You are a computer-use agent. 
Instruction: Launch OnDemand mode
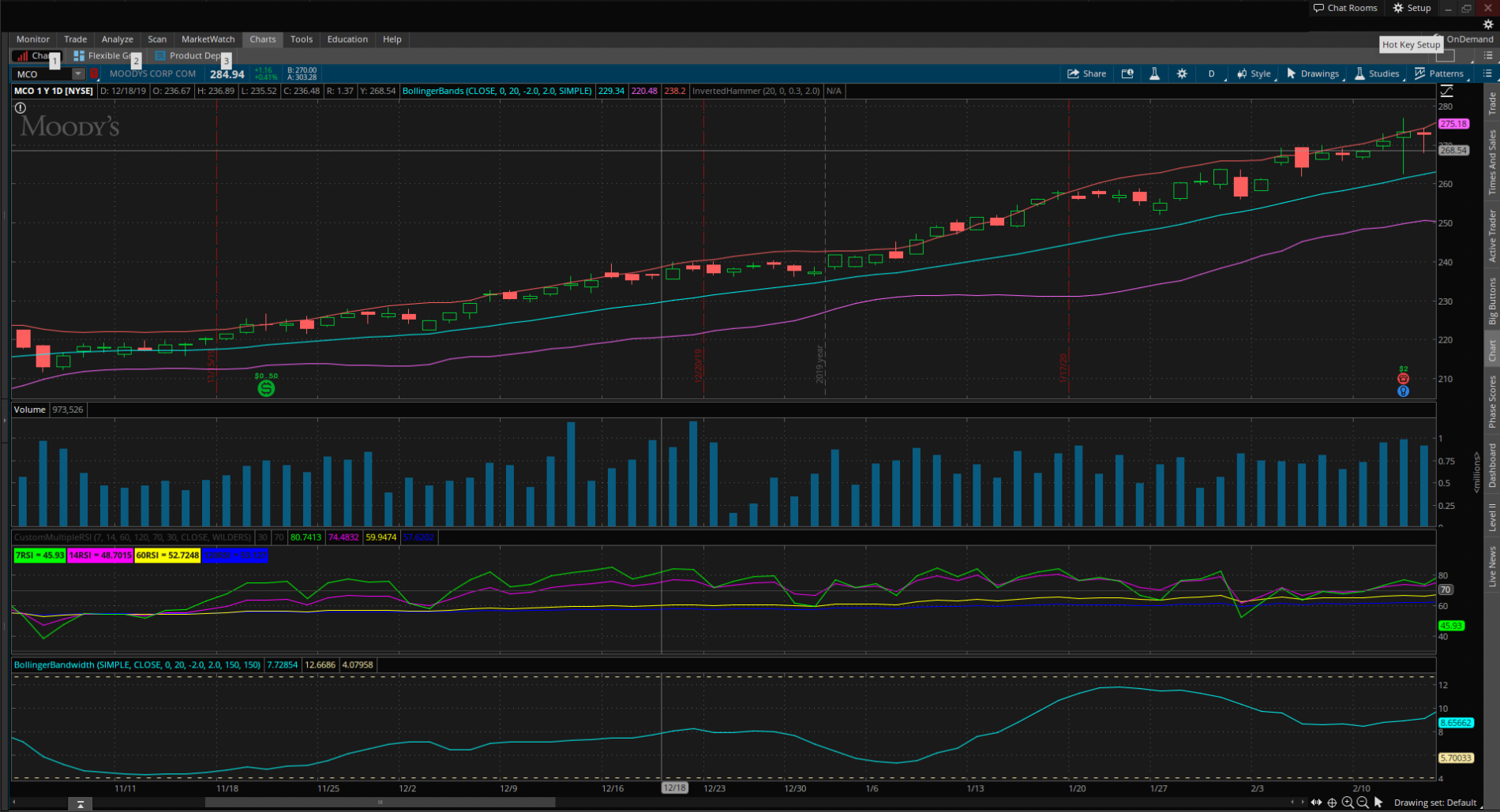pyautogui.click(x=1469, y=39)
